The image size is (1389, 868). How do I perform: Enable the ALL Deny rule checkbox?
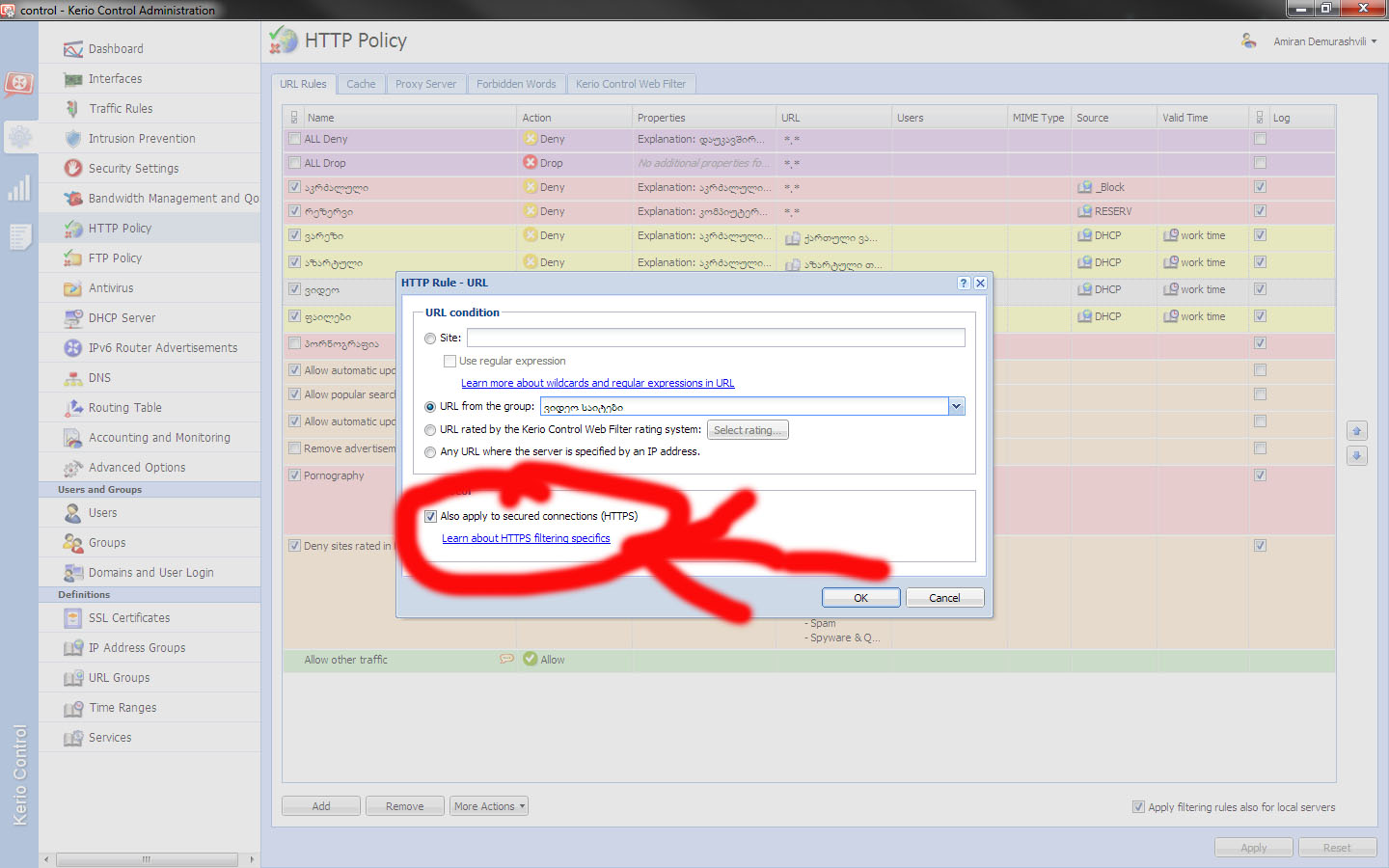(x=295, y=139)
